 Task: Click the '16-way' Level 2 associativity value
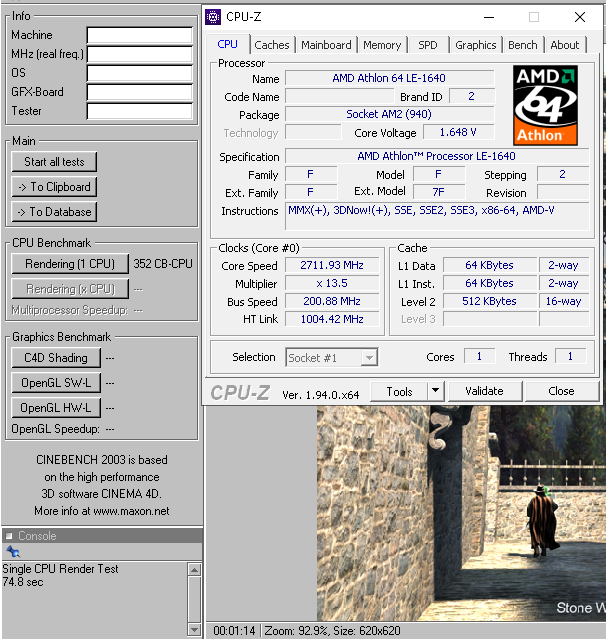(x=564, y=301)
